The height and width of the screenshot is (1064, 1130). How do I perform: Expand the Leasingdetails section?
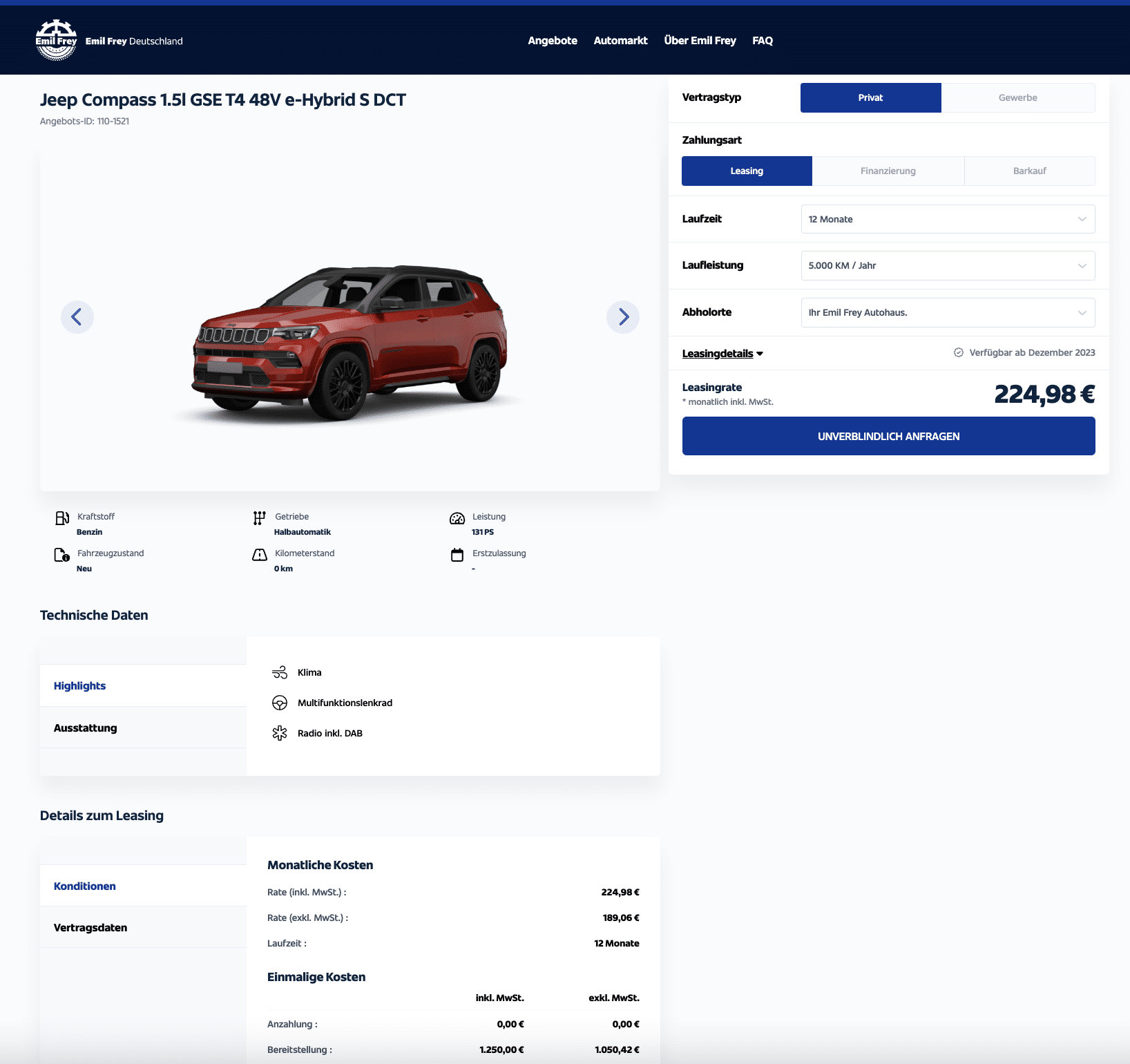tap(722, 353)
